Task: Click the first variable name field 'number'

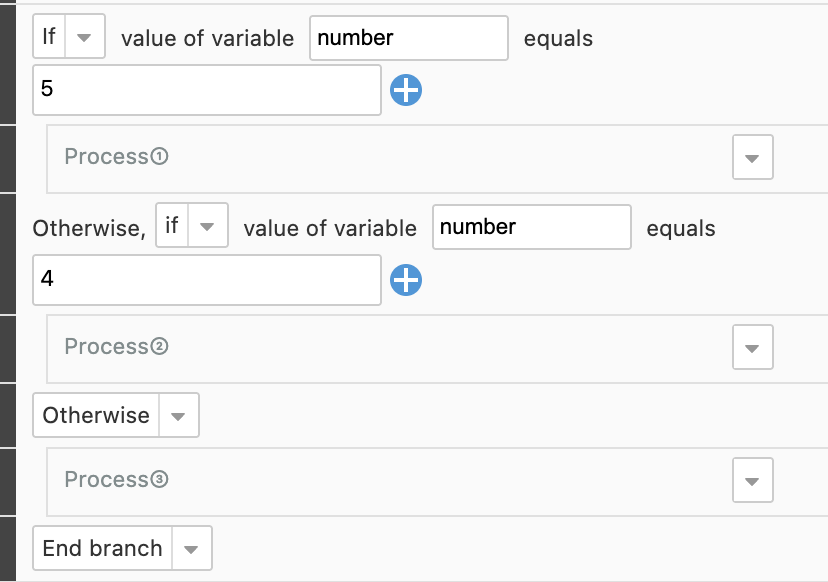Action: tap(409, 38)
